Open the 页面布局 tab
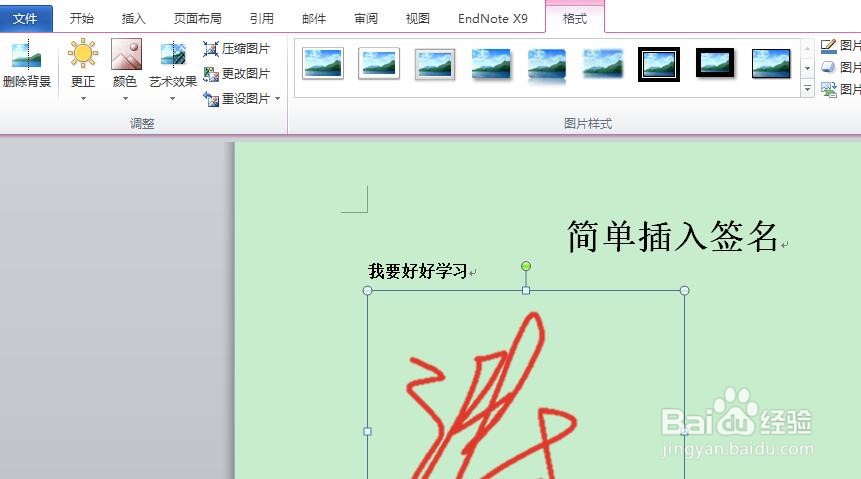 (197, 19)
